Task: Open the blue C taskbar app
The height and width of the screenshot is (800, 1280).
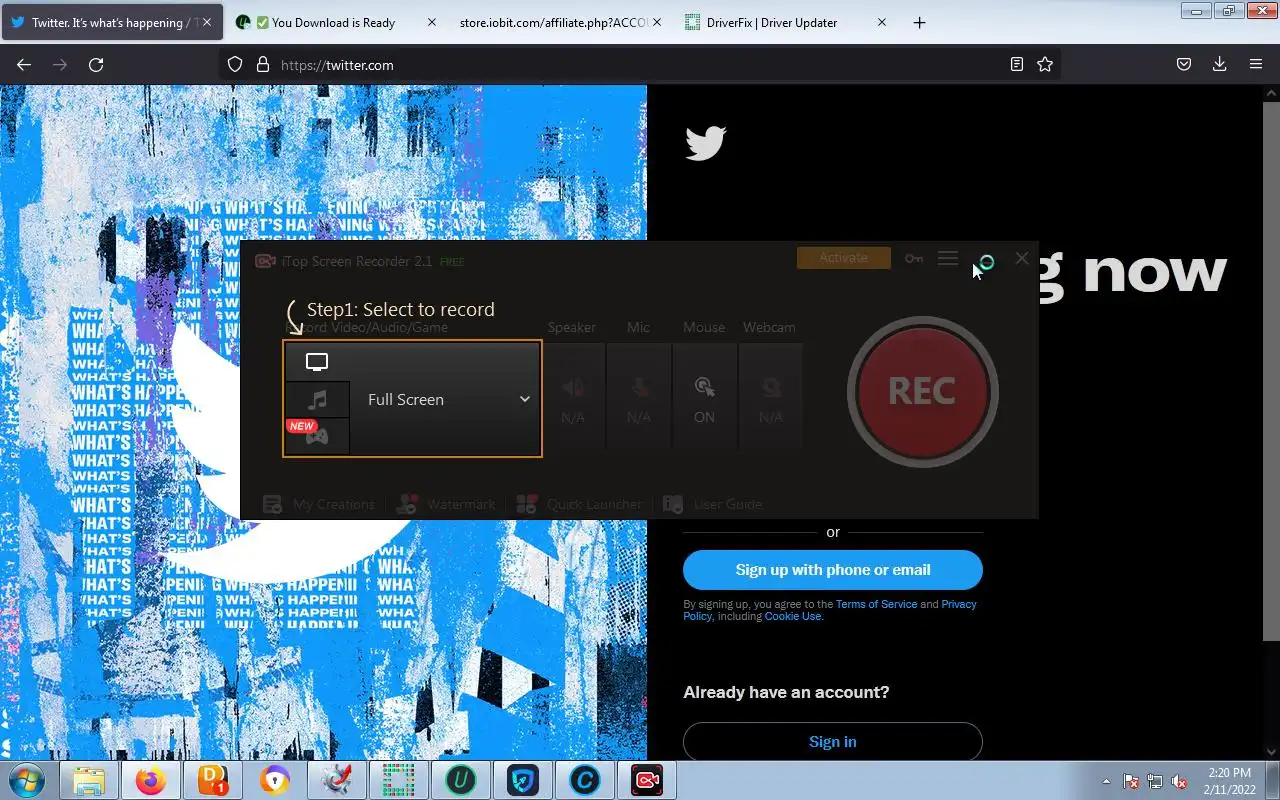Action: [585, 780]
